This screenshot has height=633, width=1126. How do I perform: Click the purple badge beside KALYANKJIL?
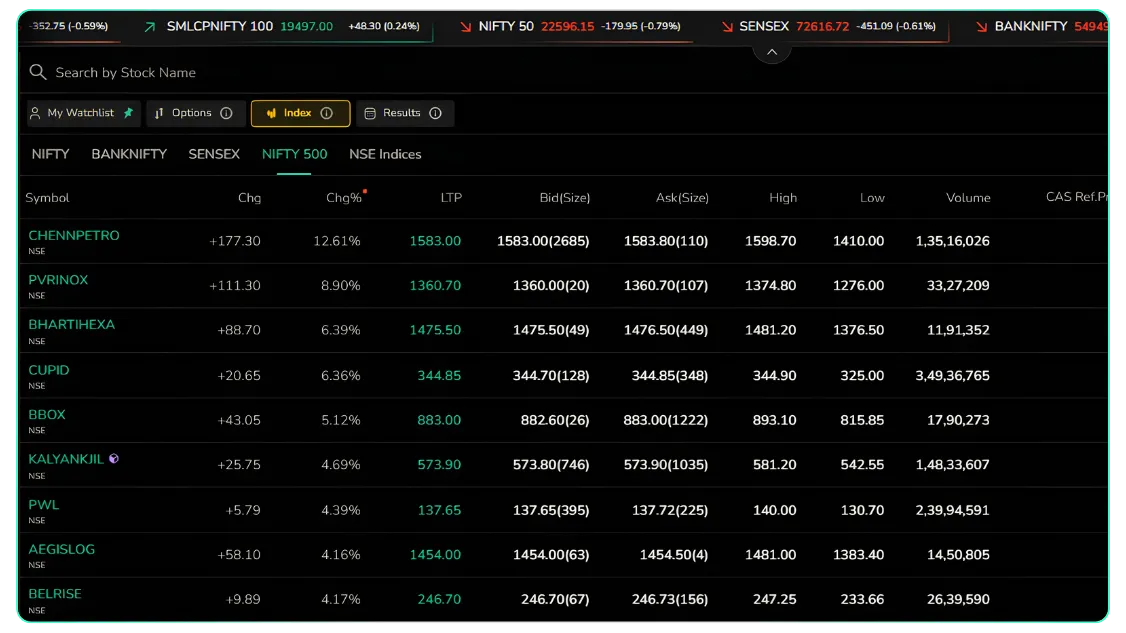point(113,458)
